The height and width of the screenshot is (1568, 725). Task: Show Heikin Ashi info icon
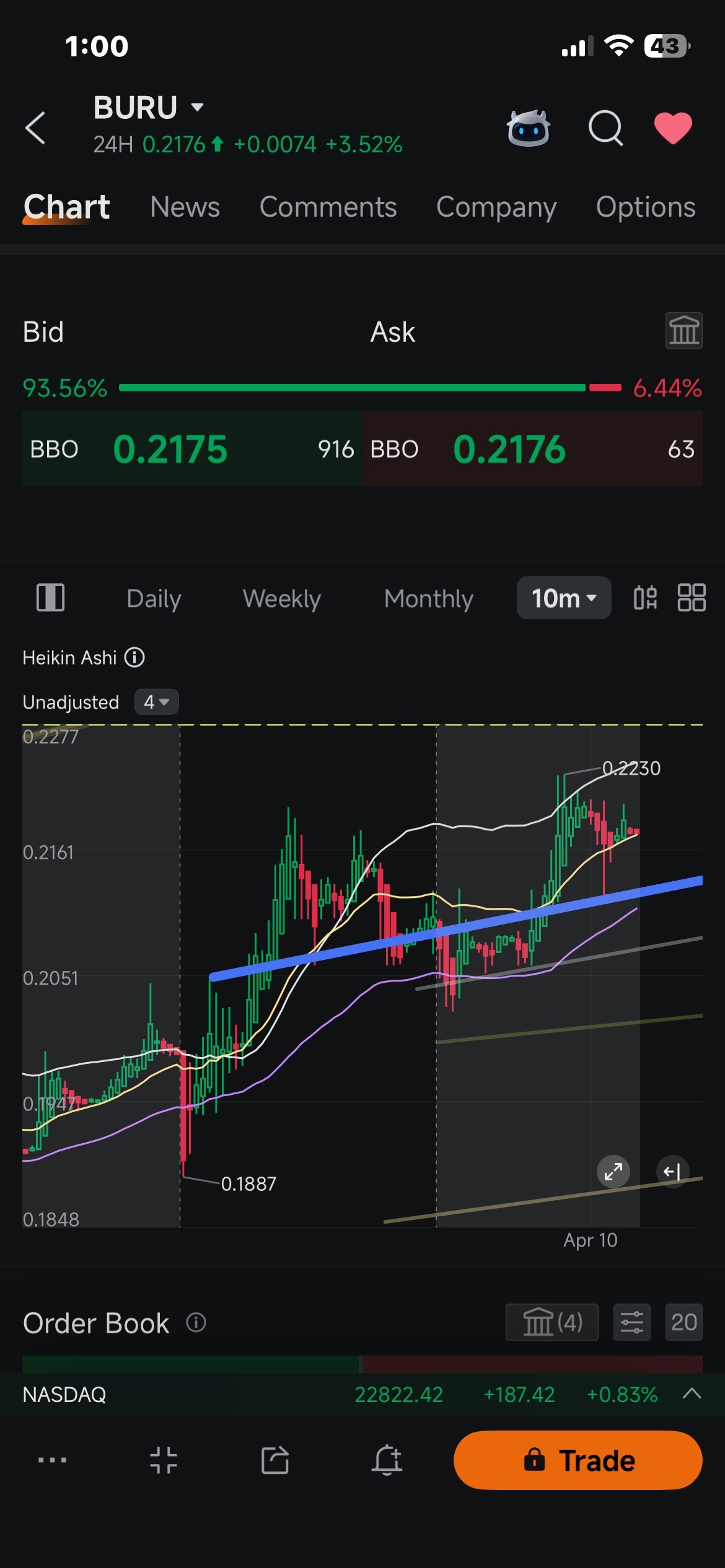134,657
